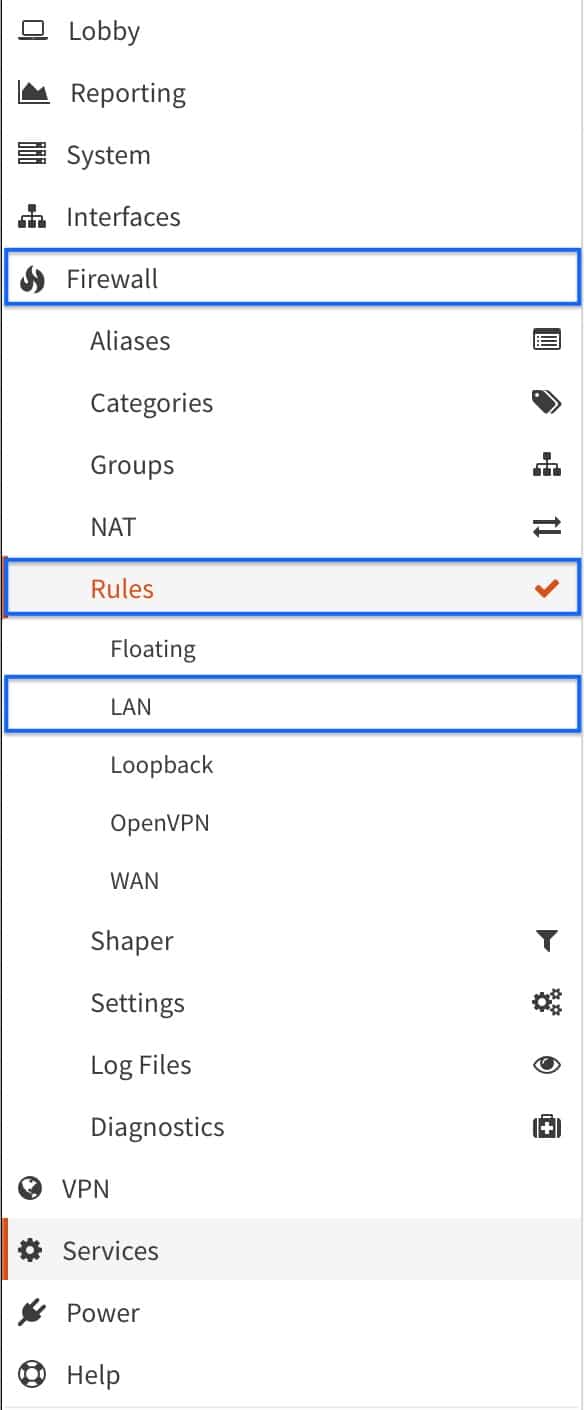Open Firewall Settings via the gears icon
Viewport: 584px width, 1410px height.
pyautogui.click(x=547, y=1002)
